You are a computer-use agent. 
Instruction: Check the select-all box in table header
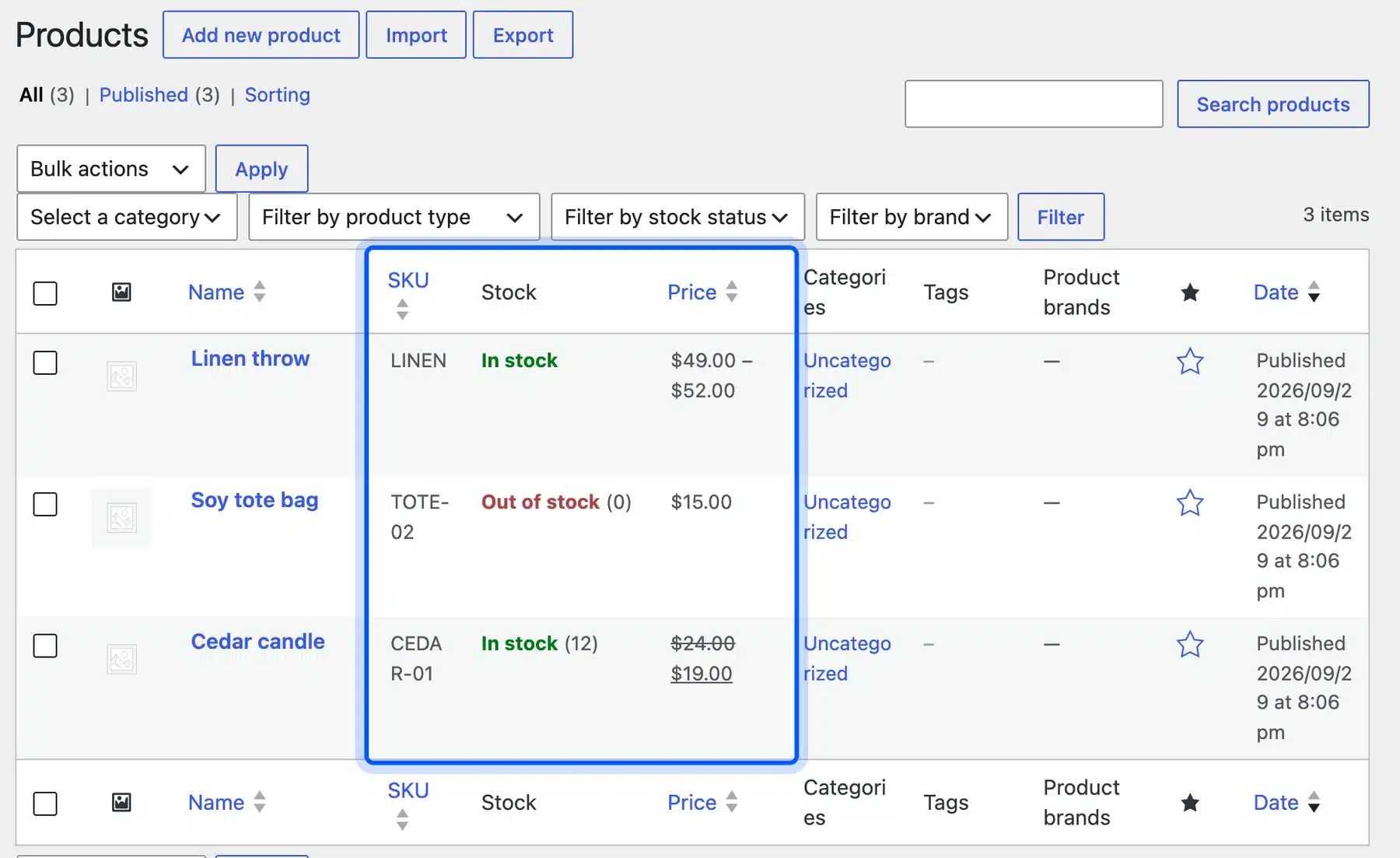[45, 293]
